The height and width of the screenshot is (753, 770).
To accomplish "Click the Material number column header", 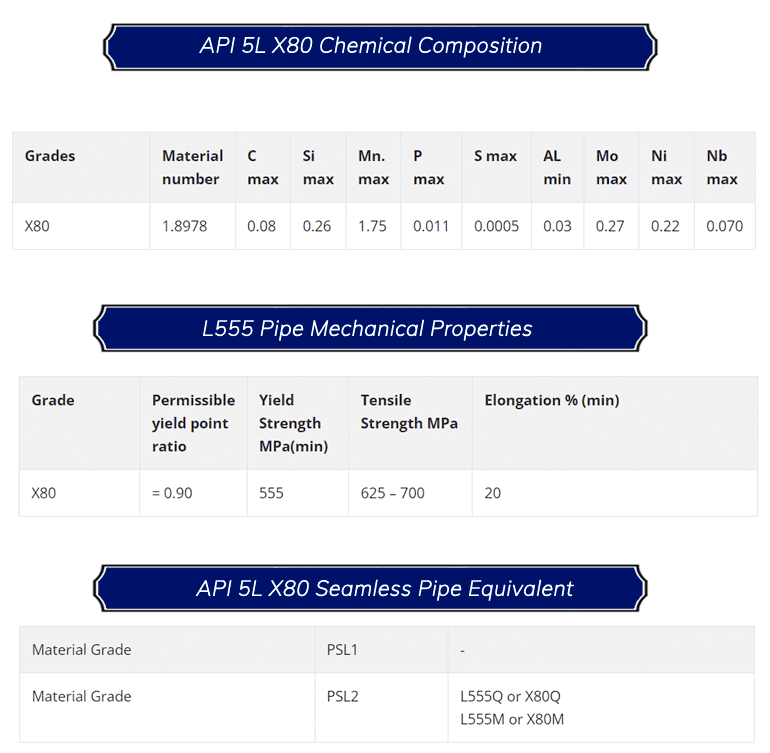I will click(x=192, y=167).
